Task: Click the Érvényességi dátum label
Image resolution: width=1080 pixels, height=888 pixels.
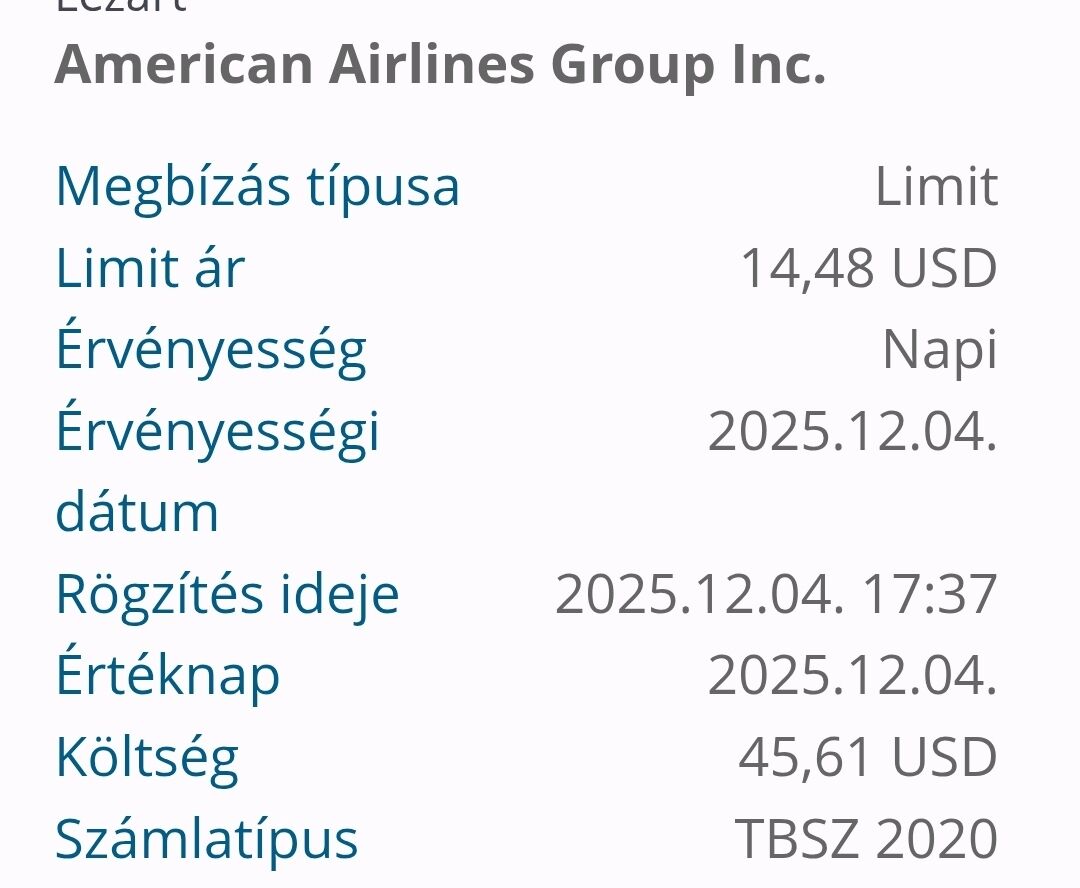Action: (x=217, y=470)
